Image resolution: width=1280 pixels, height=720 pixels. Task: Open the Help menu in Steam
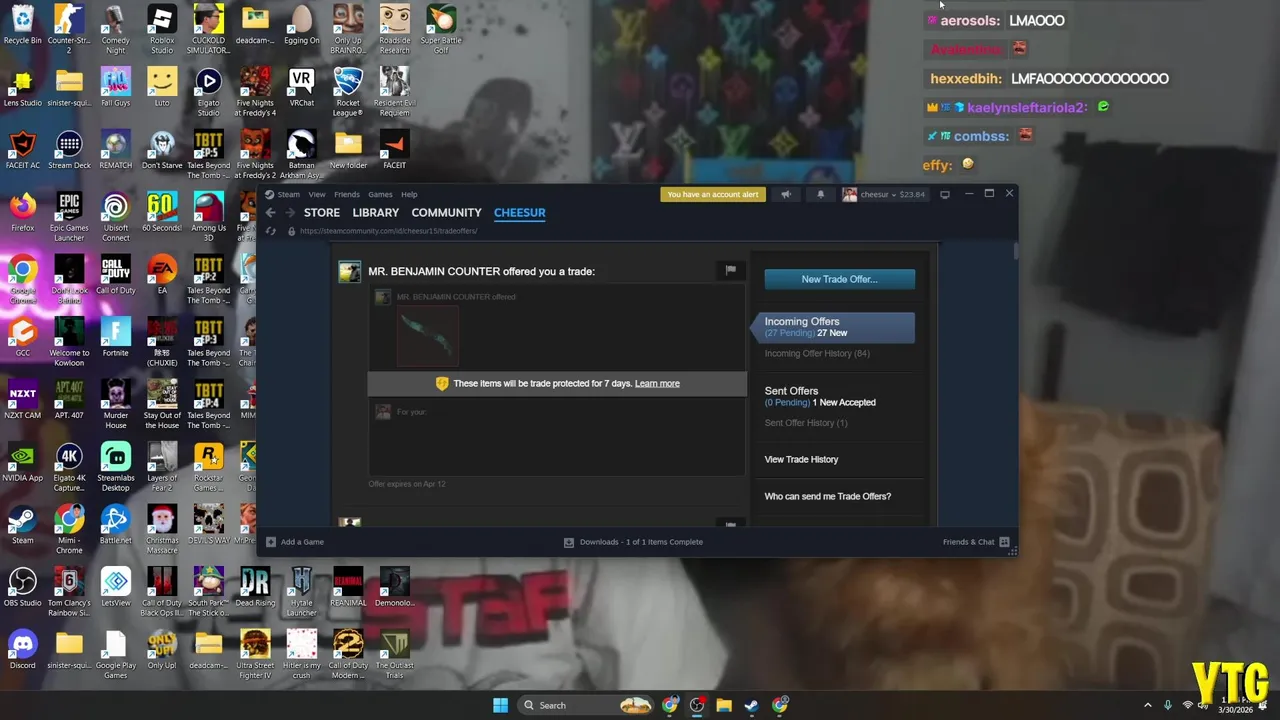409,194
